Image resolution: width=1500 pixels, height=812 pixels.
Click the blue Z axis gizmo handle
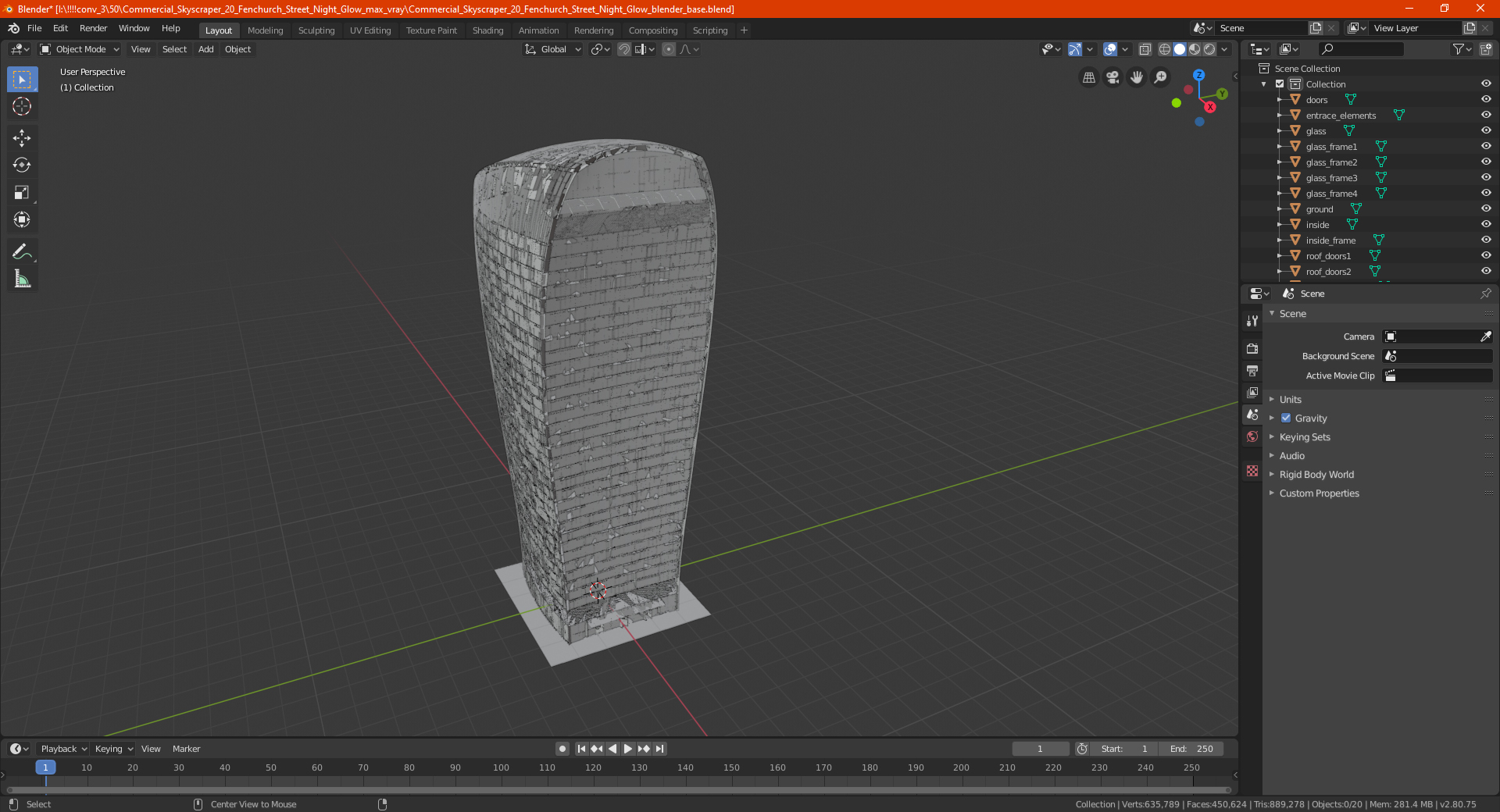point(1198,75)
